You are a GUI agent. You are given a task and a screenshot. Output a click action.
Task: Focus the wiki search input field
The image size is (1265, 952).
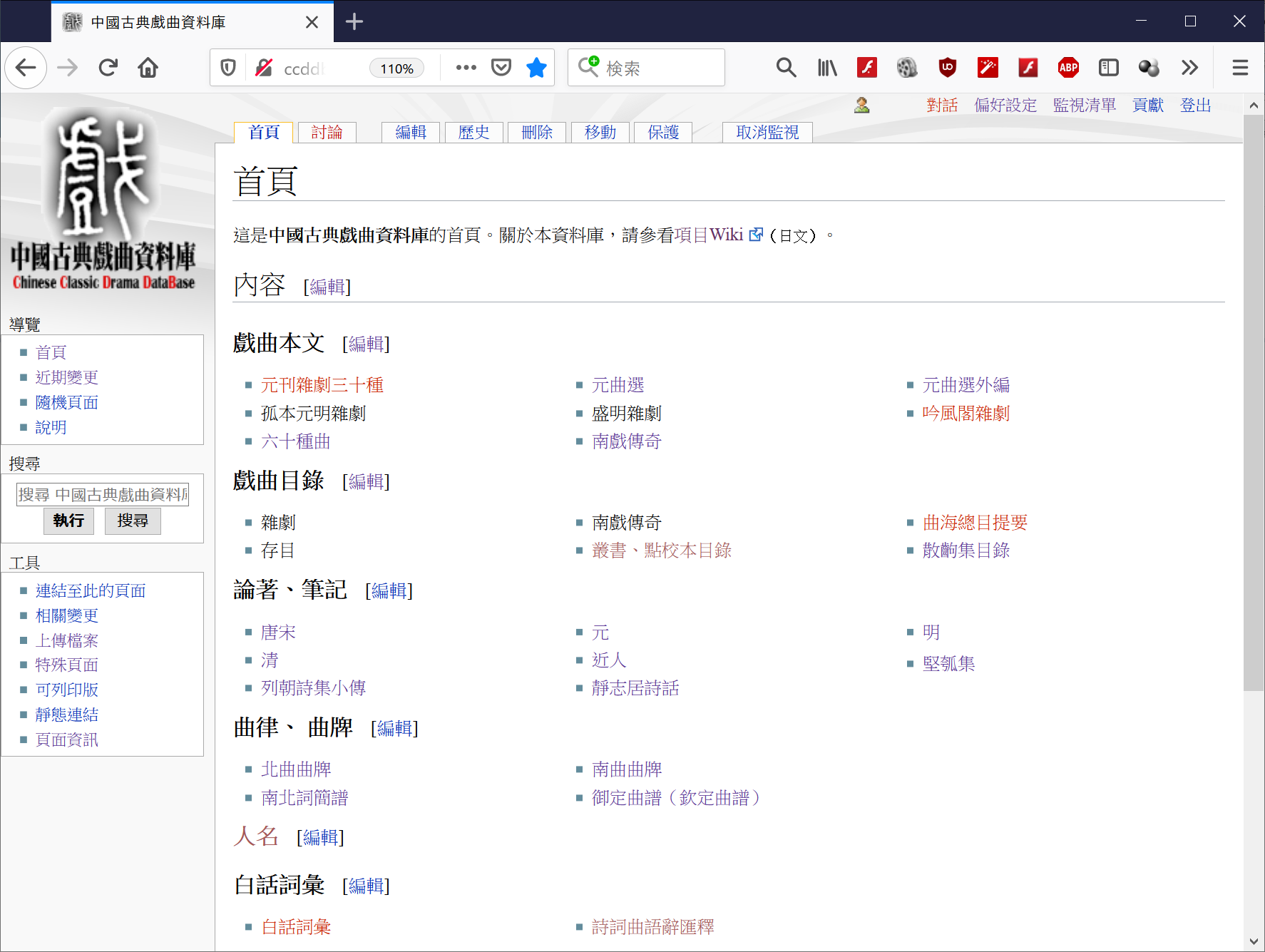103,494
